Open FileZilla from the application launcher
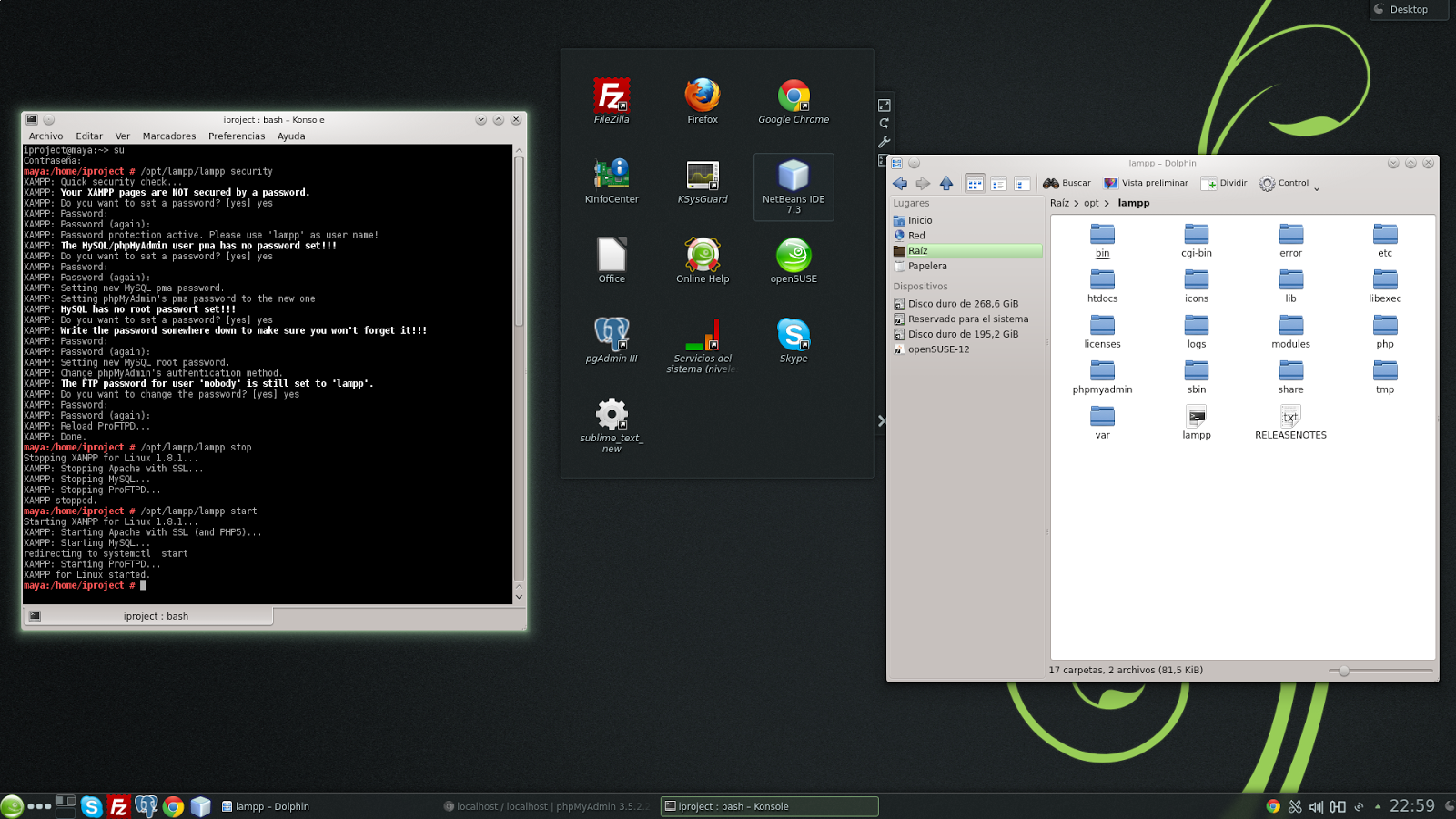Image resolution: width=1456 pixels, height=819 pixels. point(612,96)
